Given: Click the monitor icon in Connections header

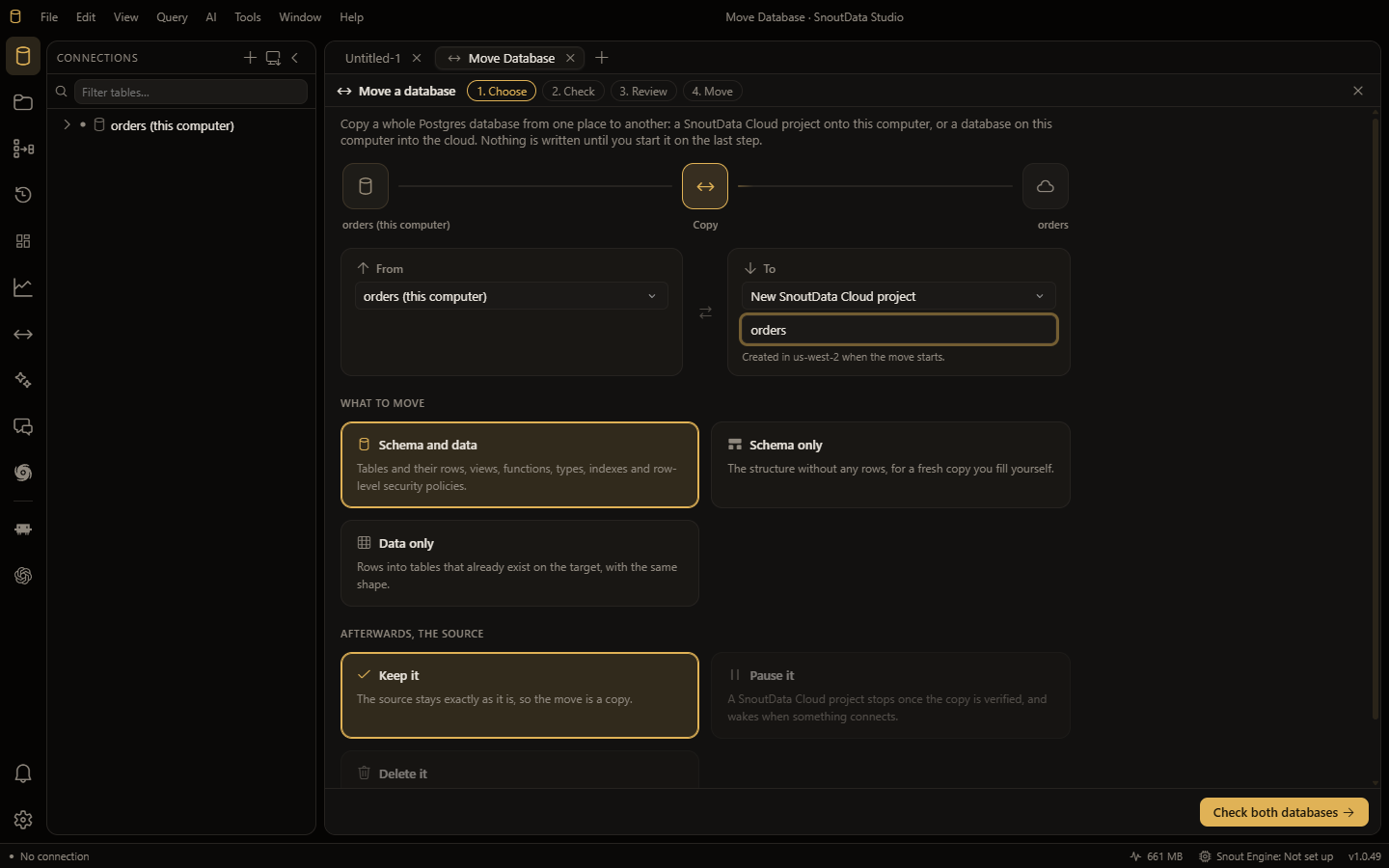Looking at the screenshot, I should tap(273, 58).
